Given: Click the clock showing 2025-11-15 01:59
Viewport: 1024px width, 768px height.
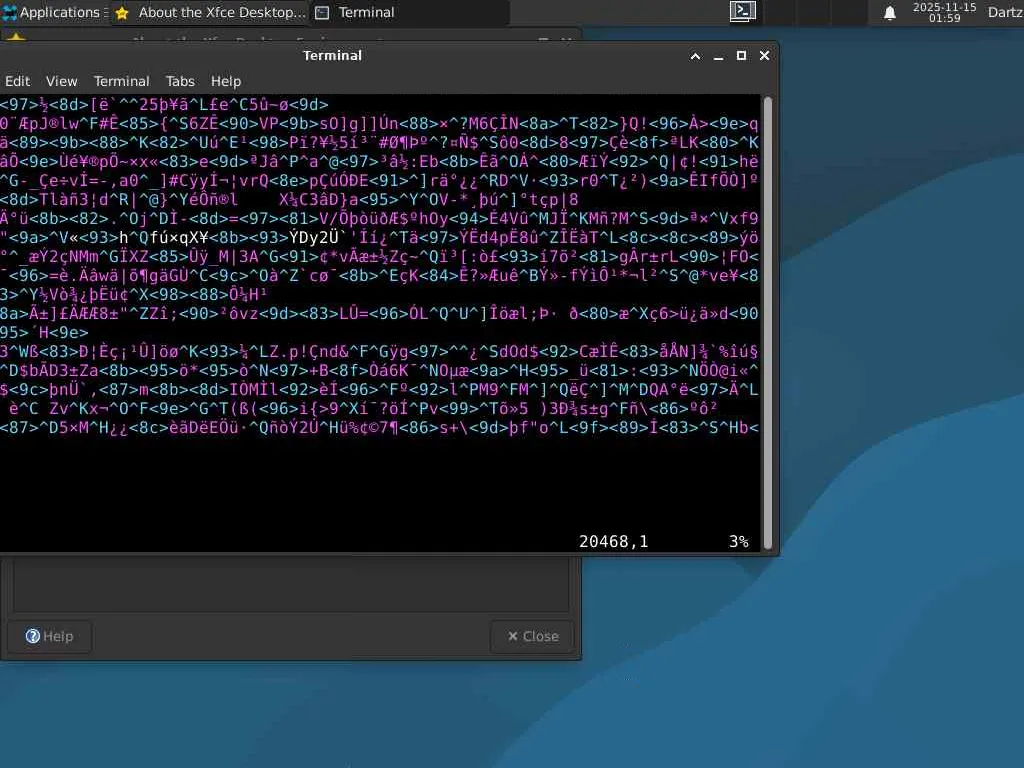Looking at the screenshot, I should 944,12.
